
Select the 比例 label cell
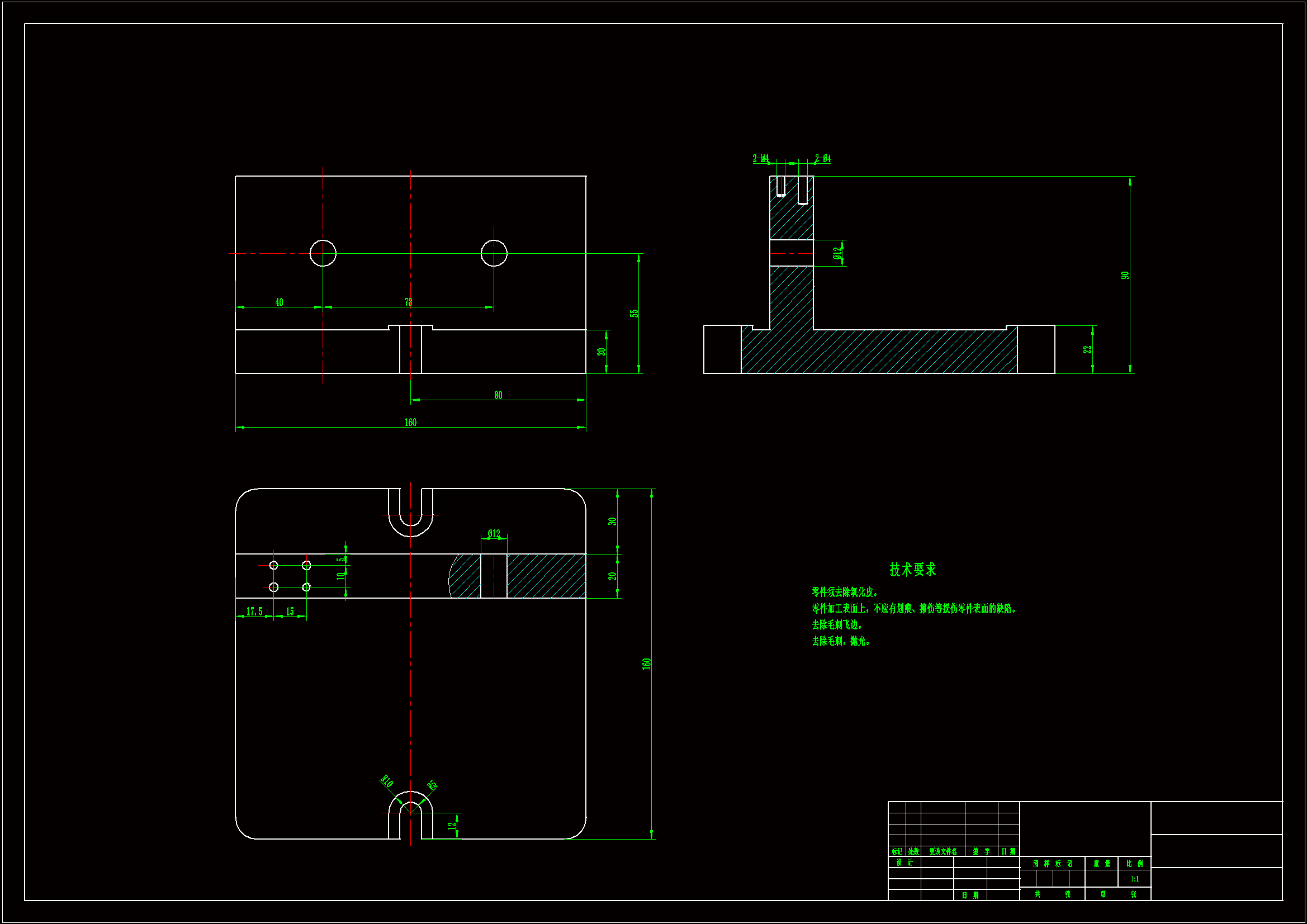coord(1134,864)
